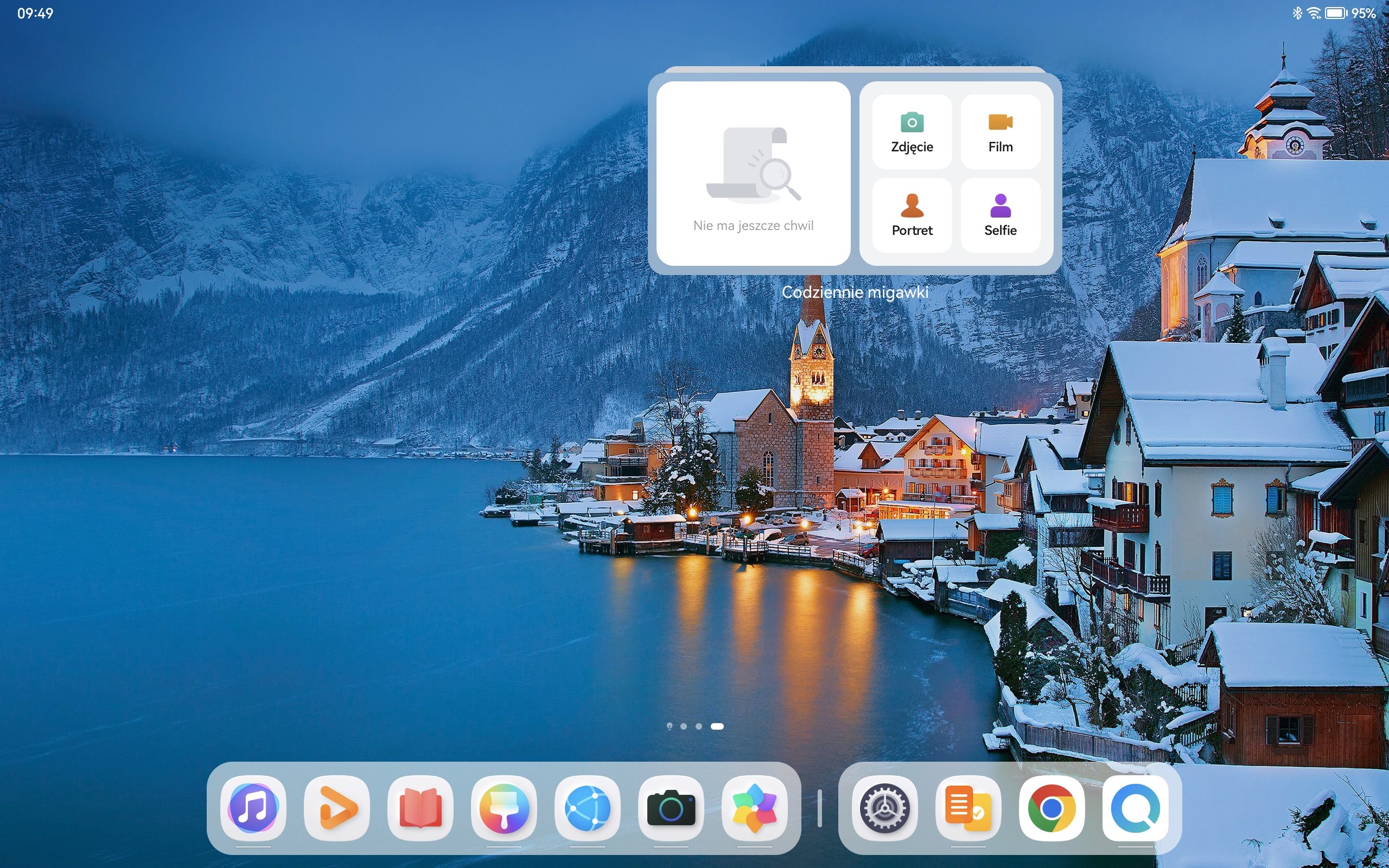Tap the Zdjęcie photo shortcut
The image size is (1389, 868).
click(912, 132)
